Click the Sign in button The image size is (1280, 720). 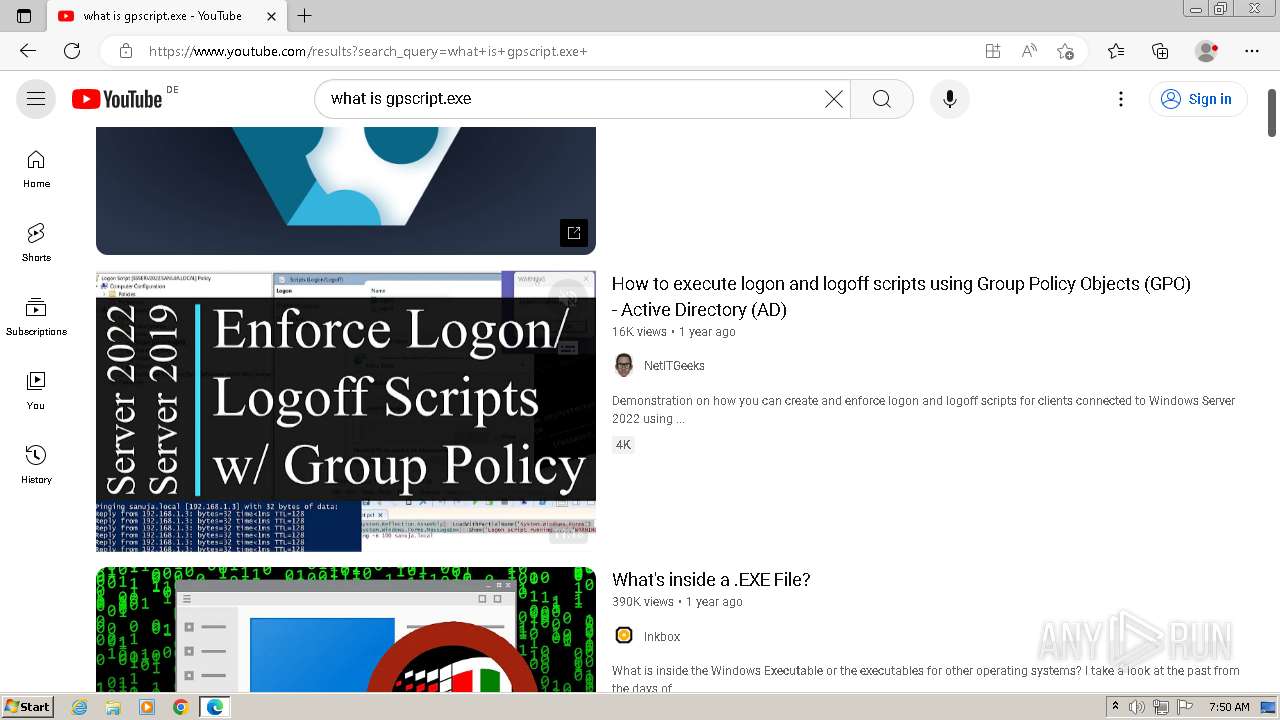(x=1197, y=99)
